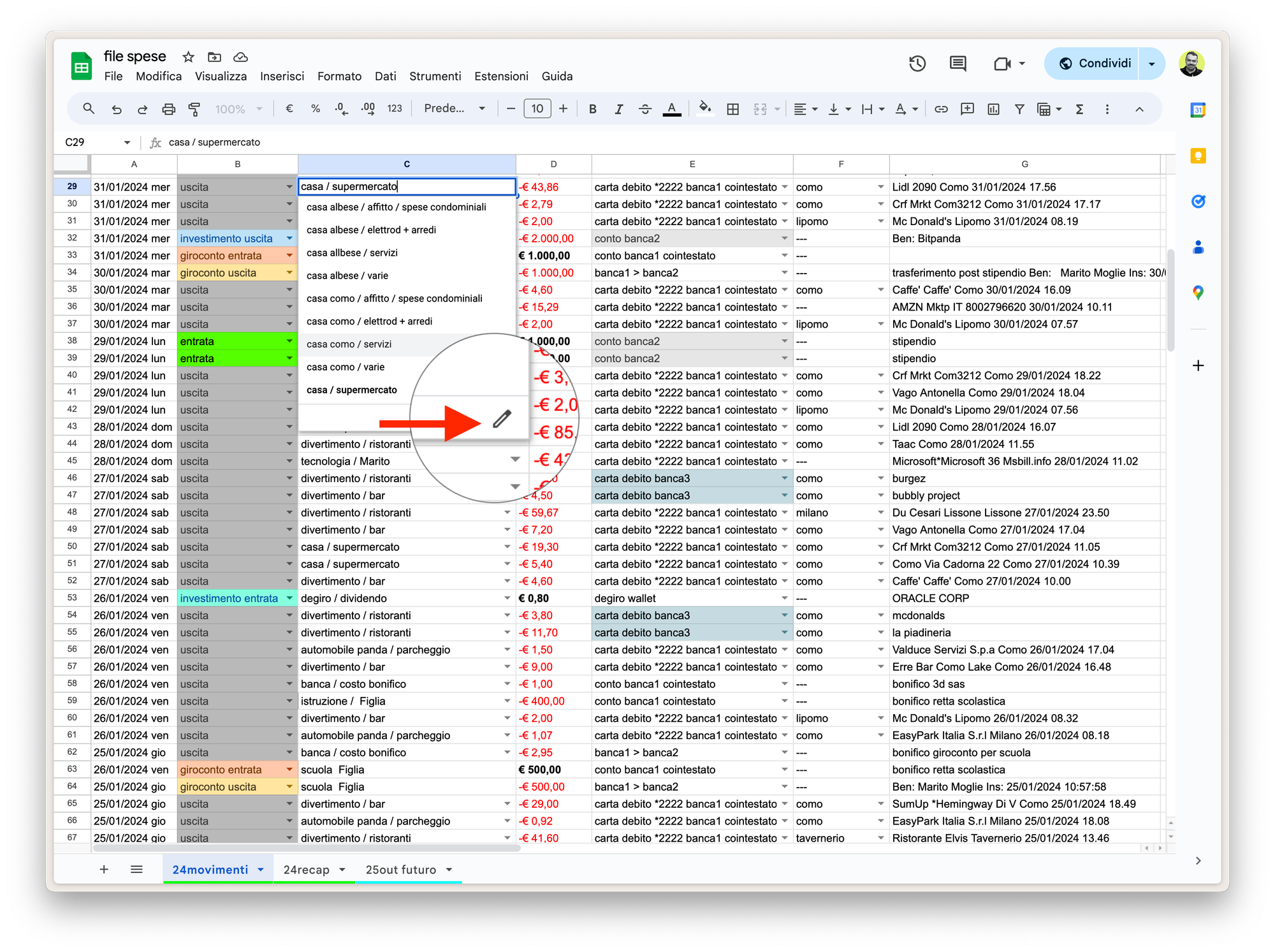Add a new sheet with plus button
This screenshot has height=952, width=1275.
104,869
